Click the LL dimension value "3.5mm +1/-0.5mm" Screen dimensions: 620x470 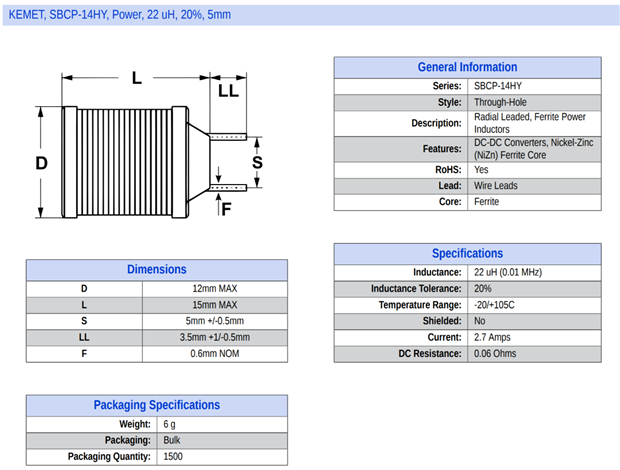(215, 338)
